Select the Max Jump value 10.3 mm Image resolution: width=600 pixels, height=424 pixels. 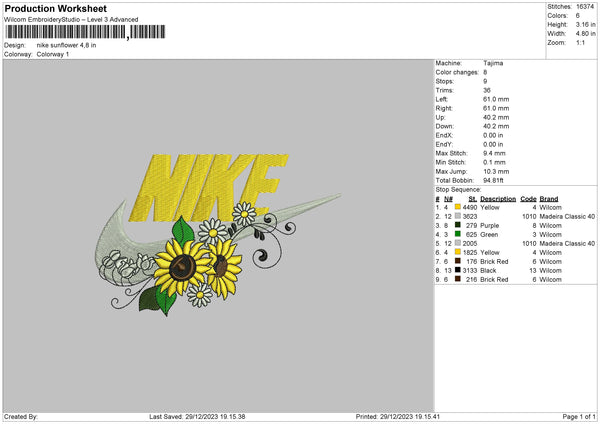pyautogui.click(x=496, y=171)
